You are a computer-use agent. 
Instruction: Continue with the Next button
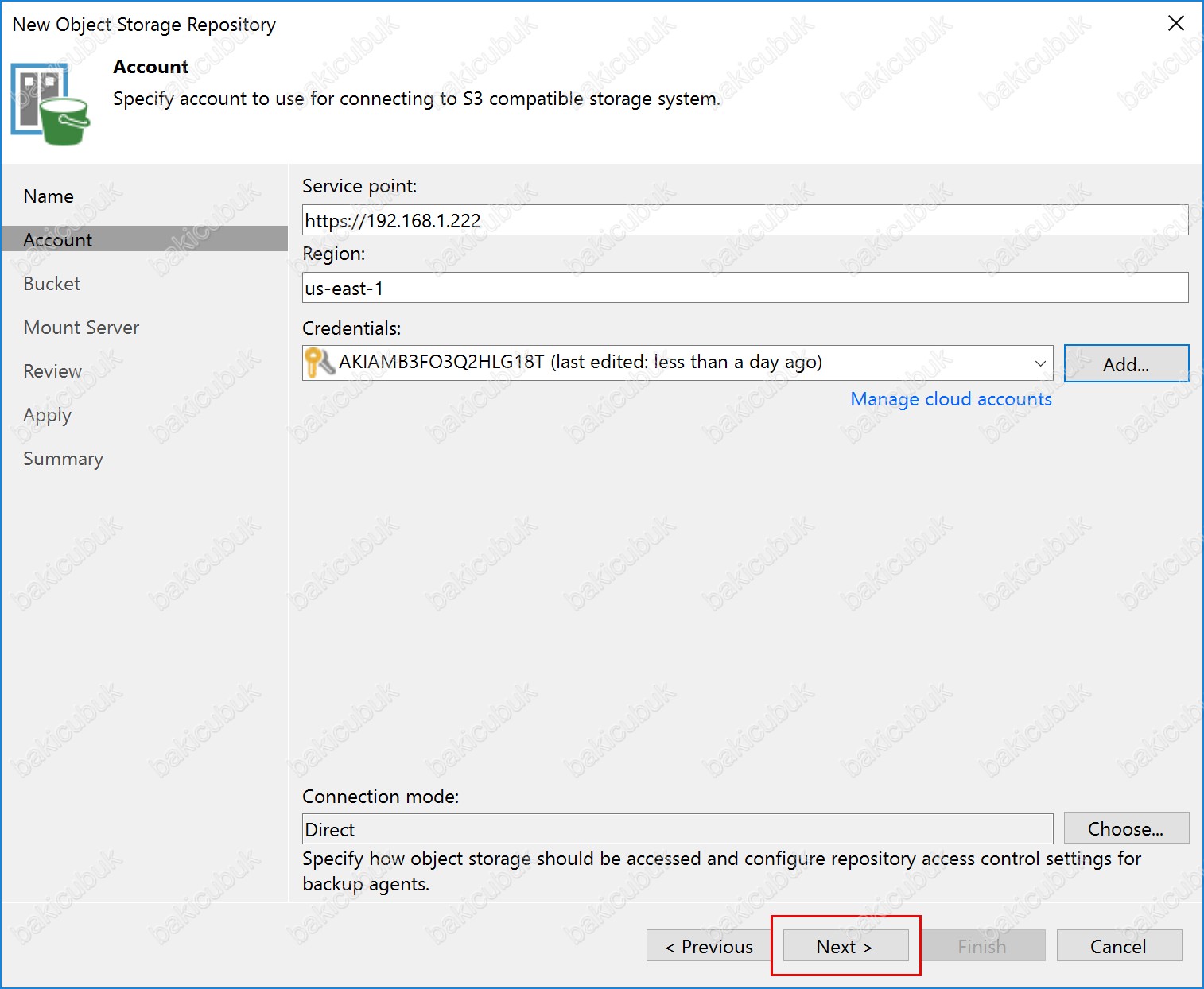pyautogui.click(x=845, y=946)
